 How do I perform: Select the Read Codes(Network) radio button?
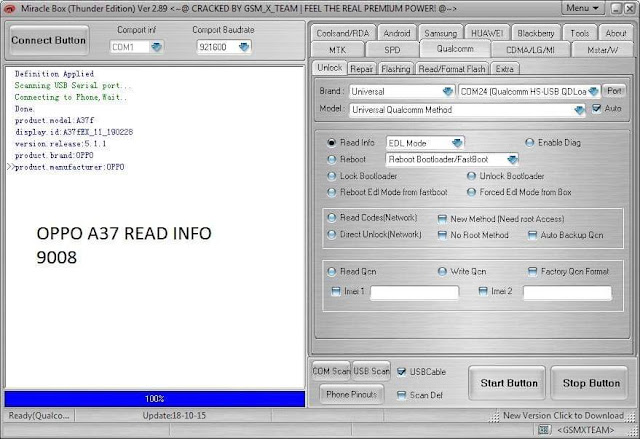331,217
